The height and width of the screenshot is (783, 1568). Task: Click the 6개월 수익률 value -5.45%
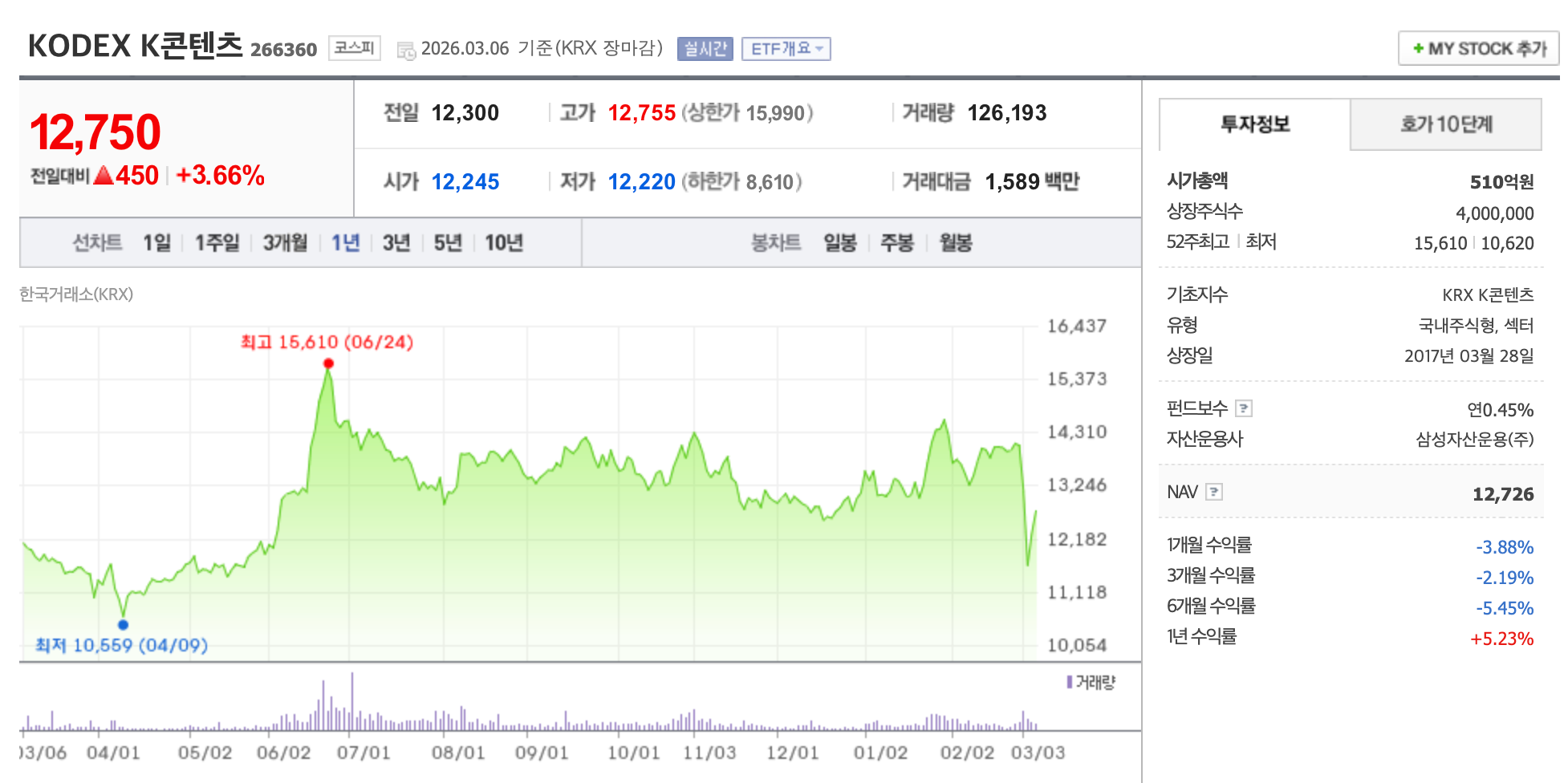(1505, 608)
